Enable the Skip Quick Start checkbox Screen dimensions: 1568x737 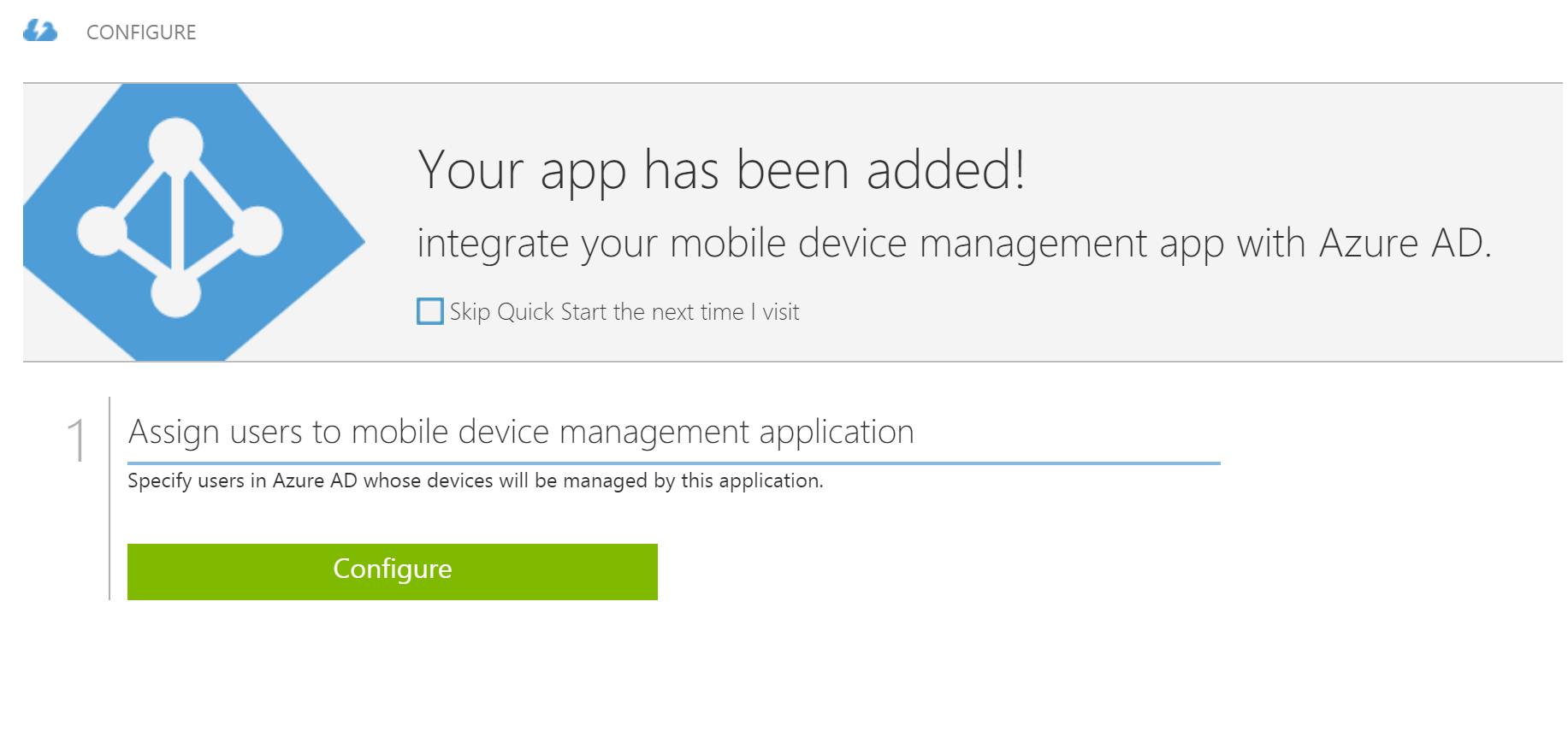[429, 311]
